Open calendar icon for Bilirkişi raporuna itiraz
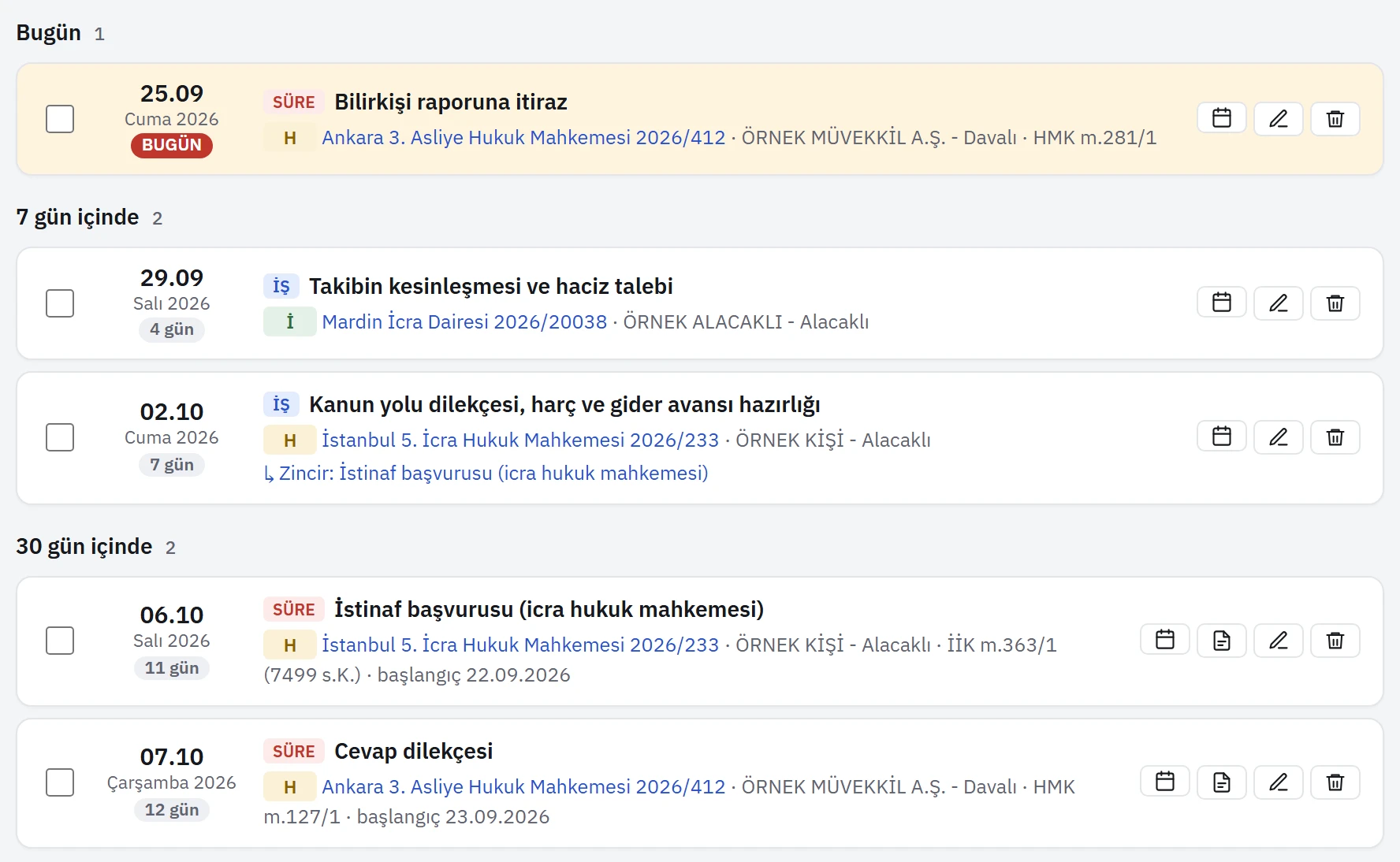 pos(1221,119)
